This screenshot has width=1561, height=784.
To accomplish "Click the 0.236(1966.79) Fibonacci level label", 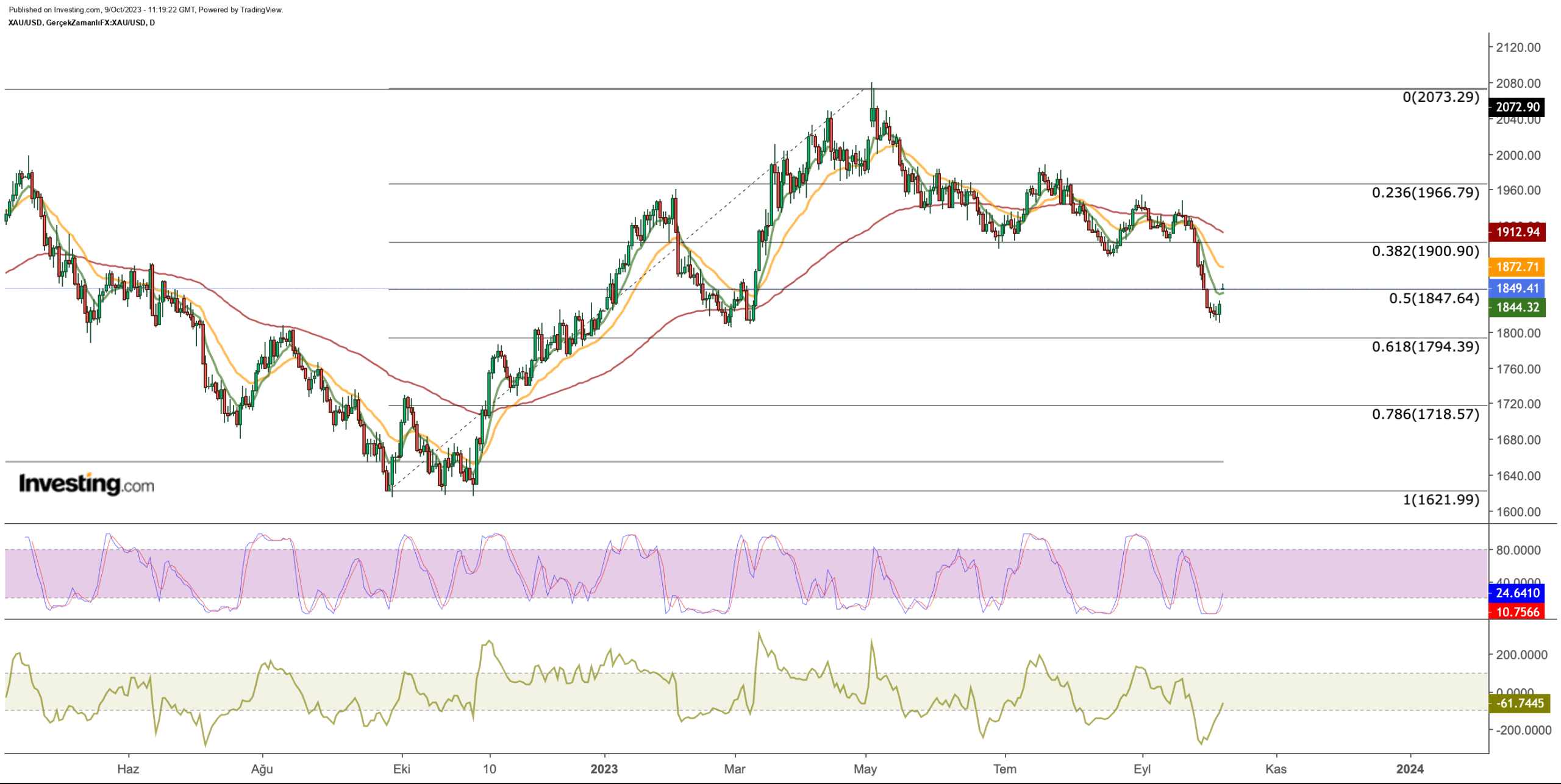I will pyautogui.click(x=1426, y=193).
